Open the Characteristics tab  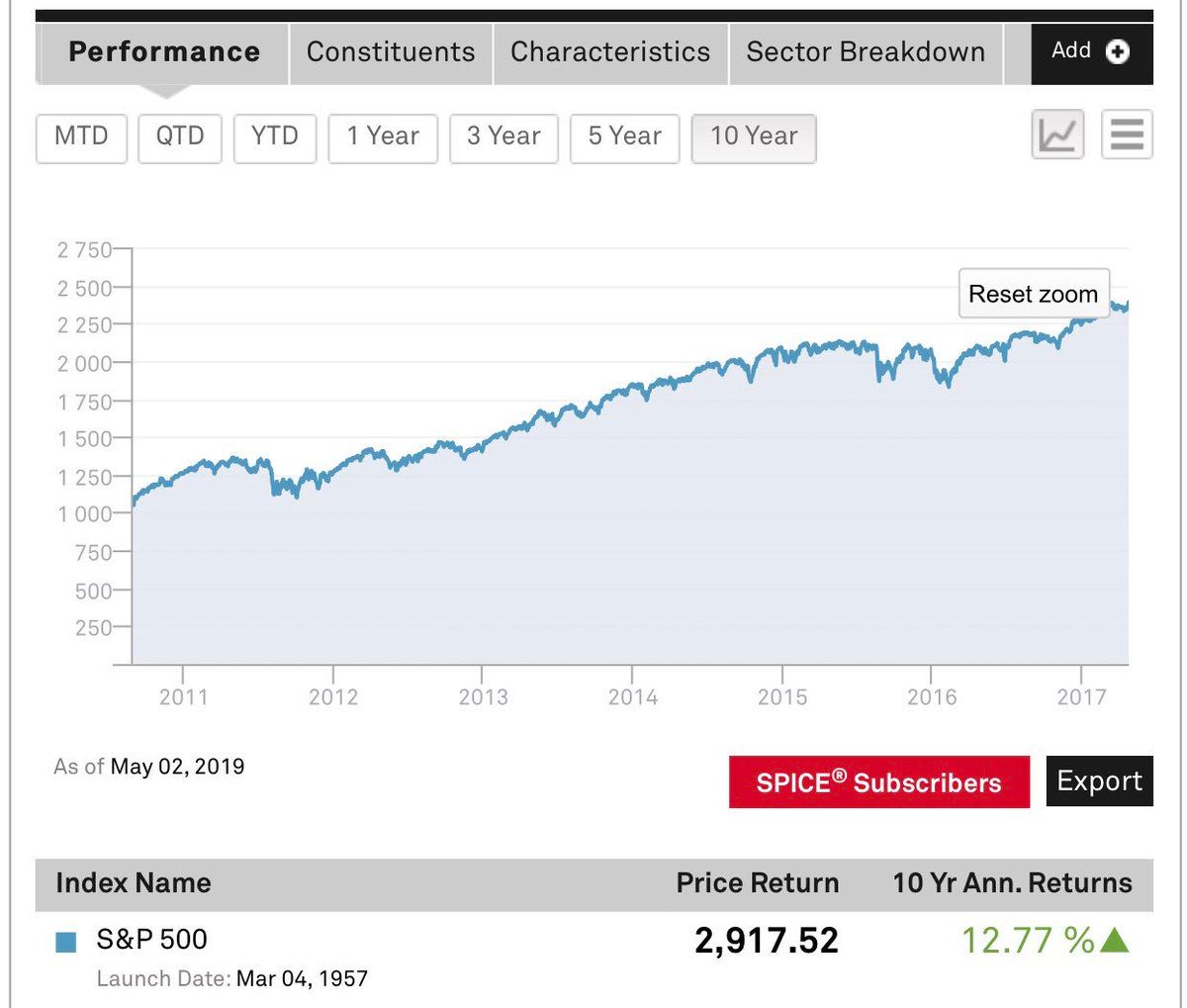click(x=610, y=52)
